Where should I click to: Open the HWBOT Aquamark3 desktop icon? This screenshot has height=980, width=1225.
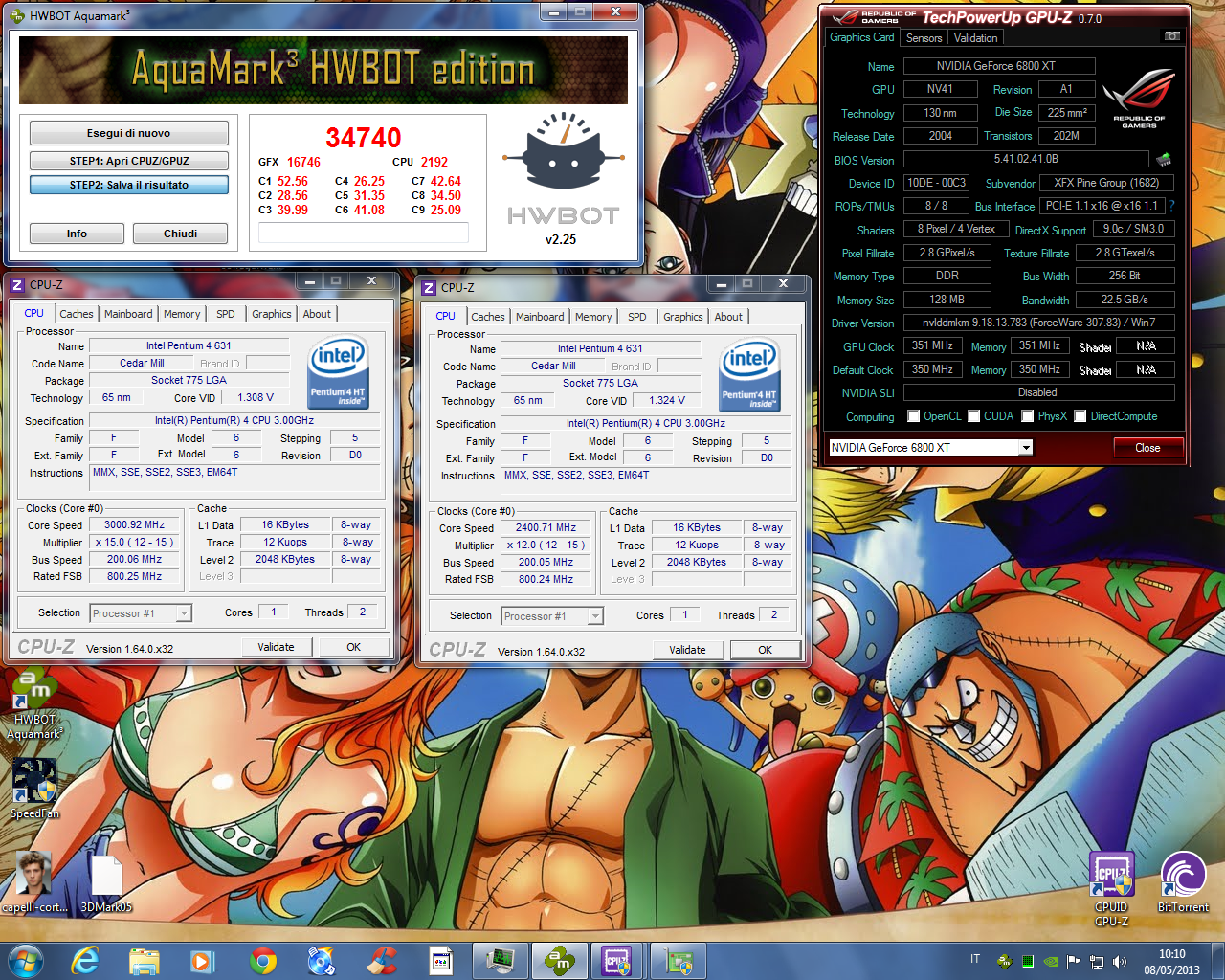tap(34, 705)
